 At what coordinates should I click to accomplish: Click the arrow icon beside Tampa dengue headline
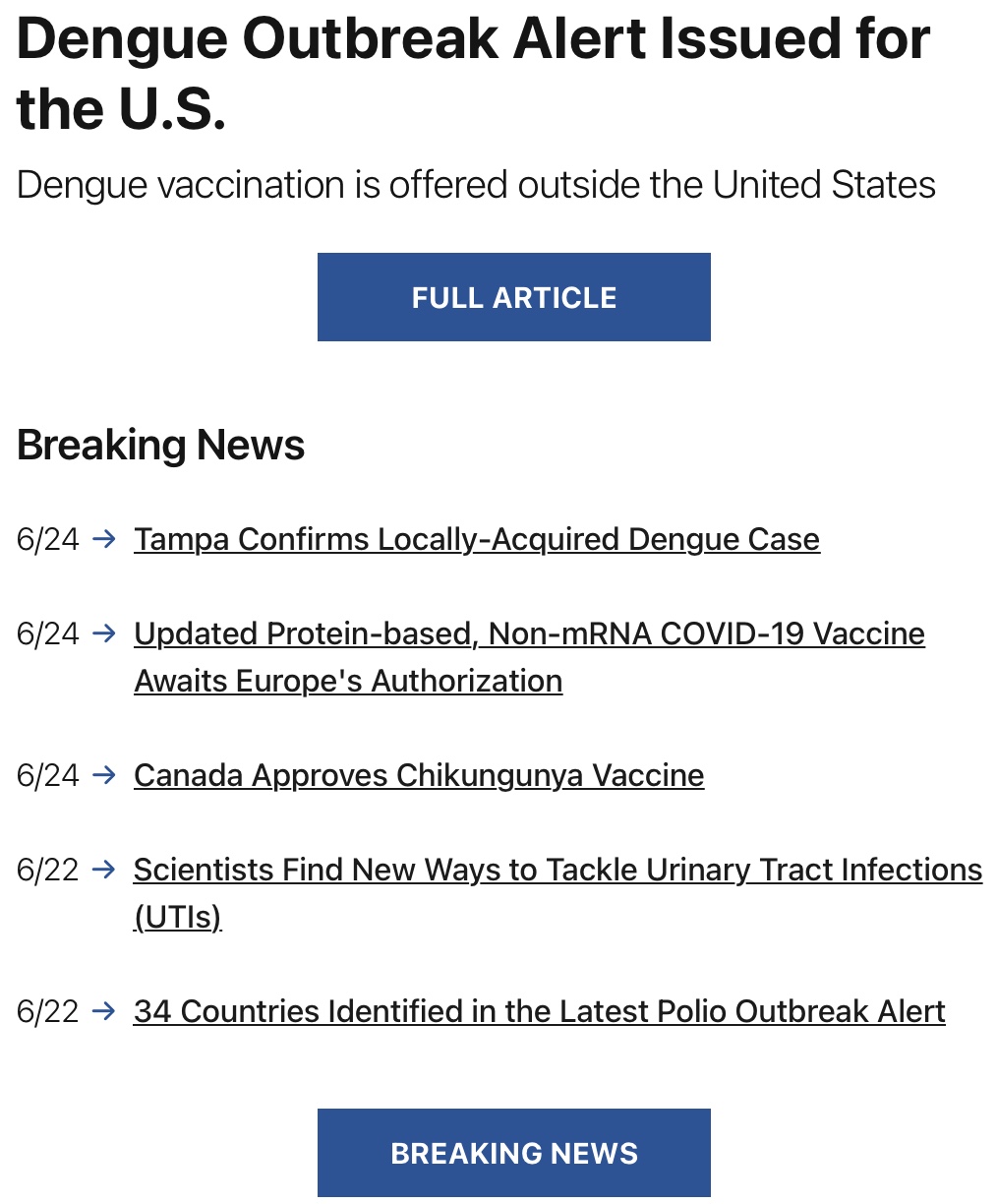[x=104, y=539]
